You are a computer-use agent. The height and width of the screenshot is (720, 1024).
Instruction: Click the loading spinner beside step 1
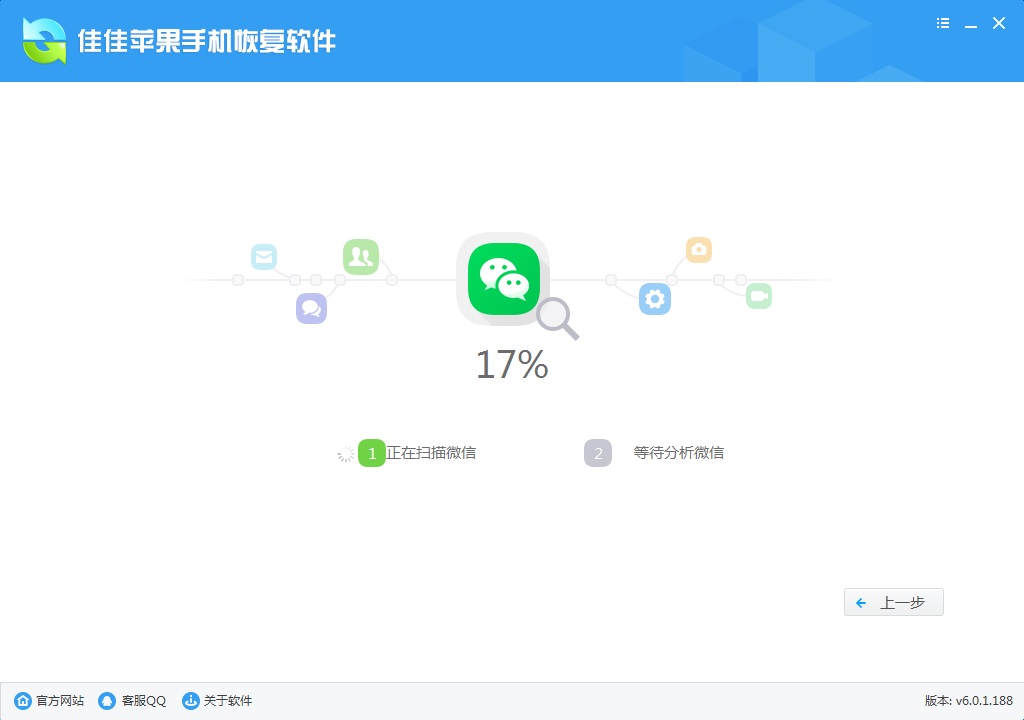coord(345,454)
